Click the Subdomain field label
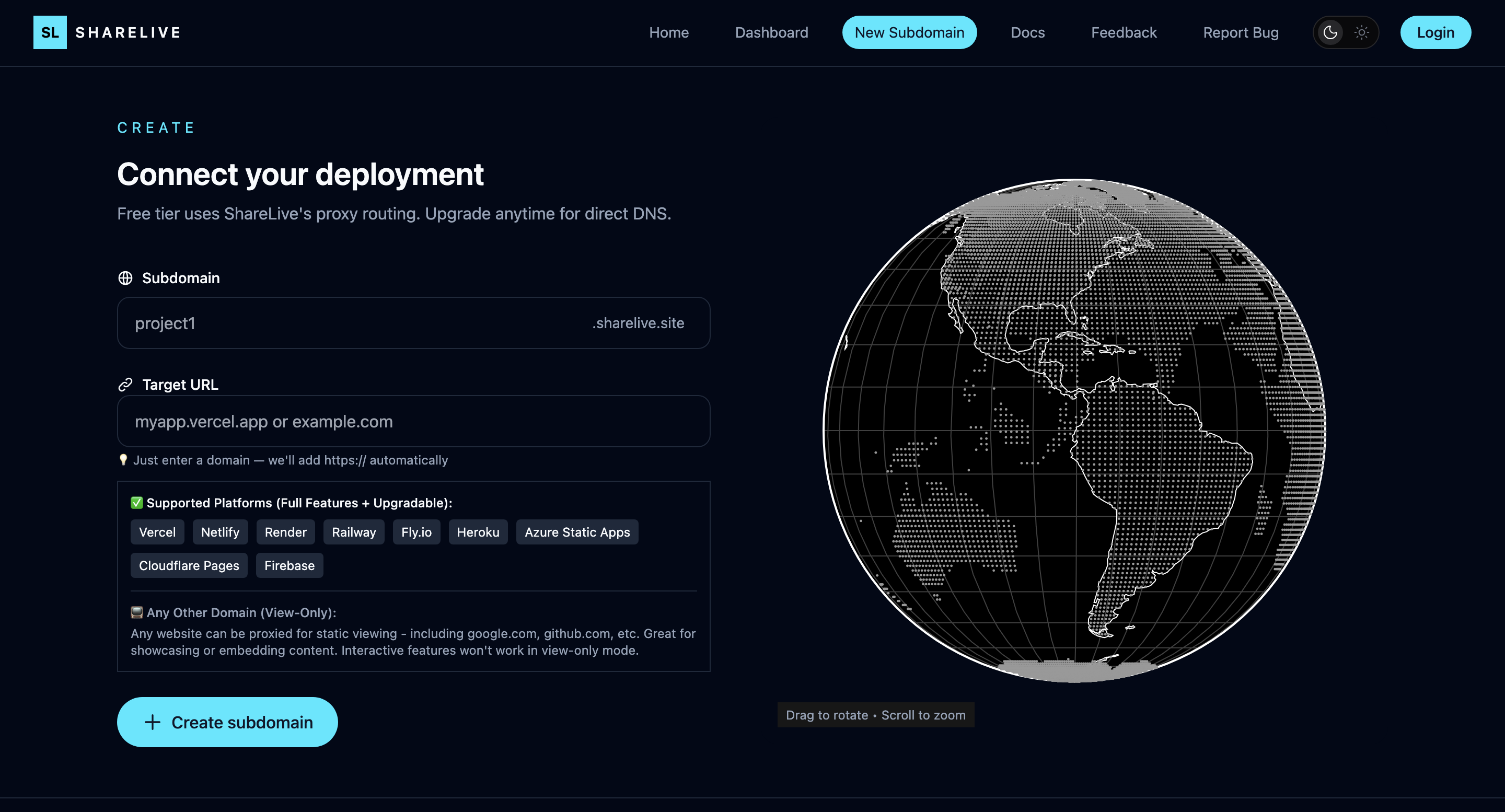1505x812 pixels. [x=181, y=278]
